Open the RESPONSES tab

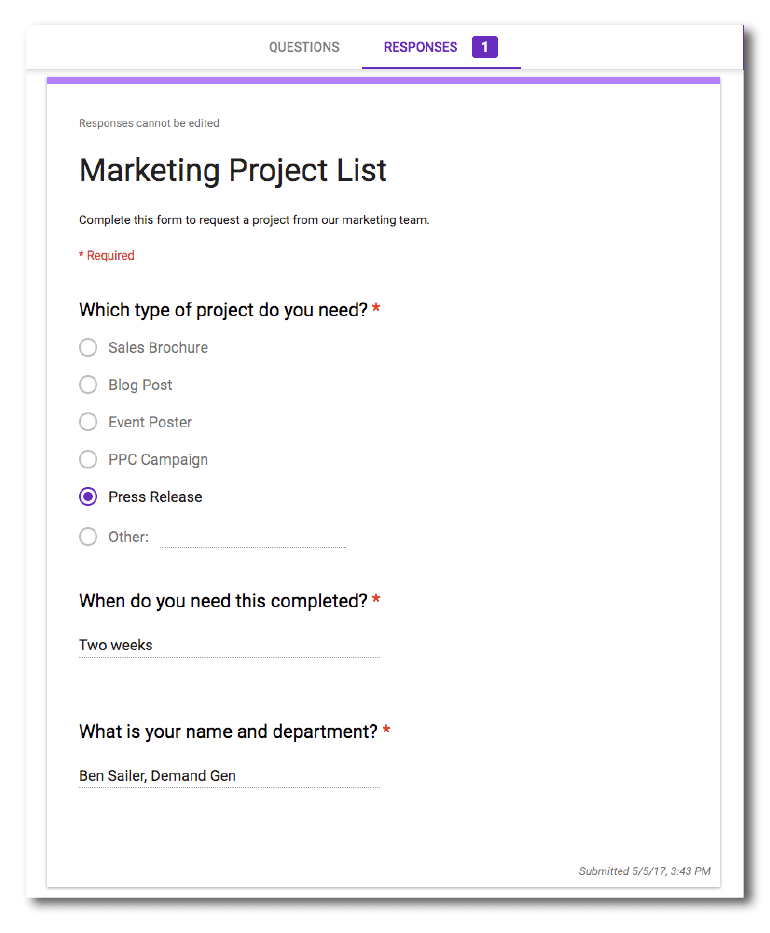point(420,47)
